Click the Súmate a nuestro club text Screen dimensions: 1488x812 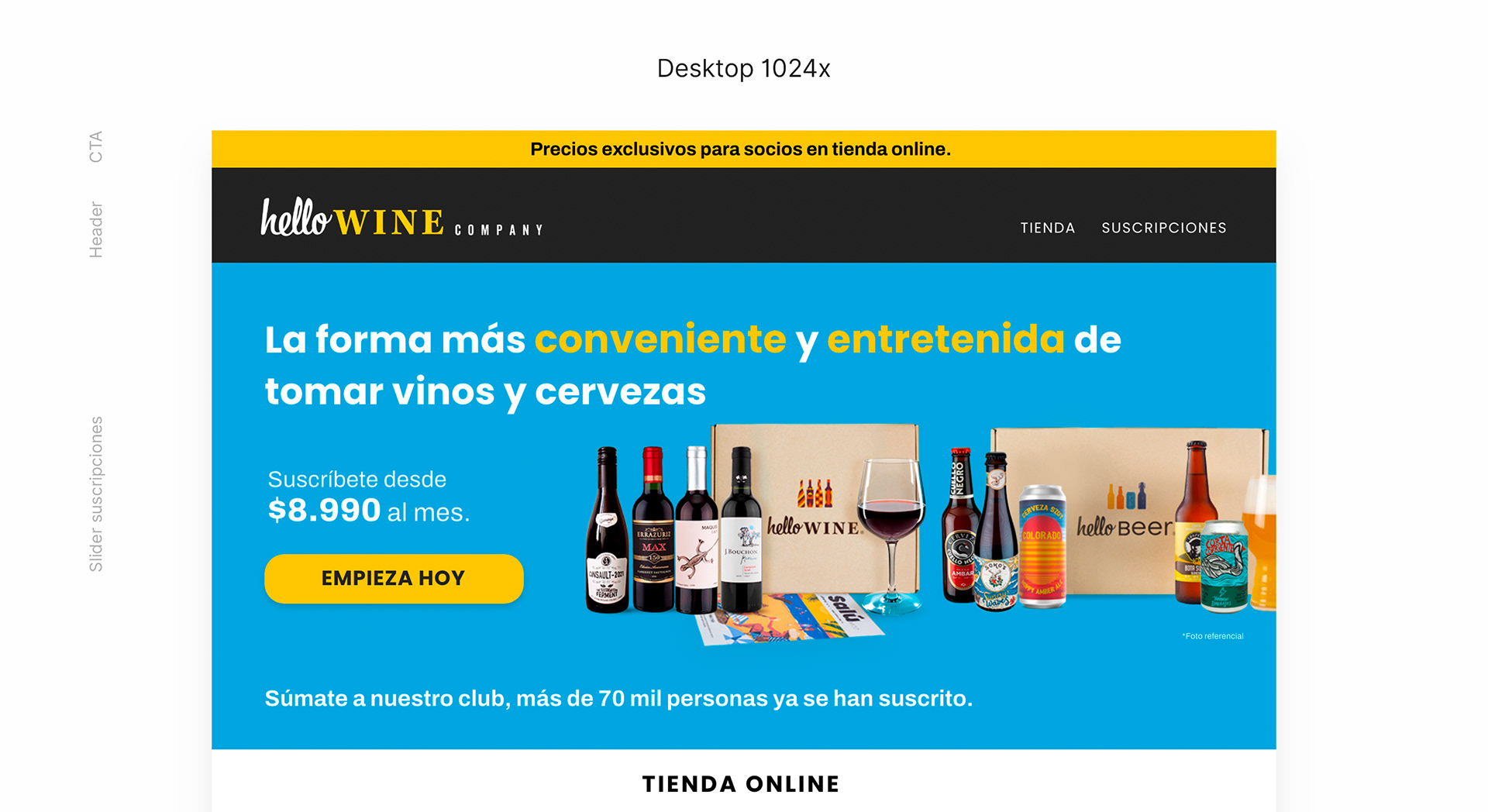[x=618, y=698]
